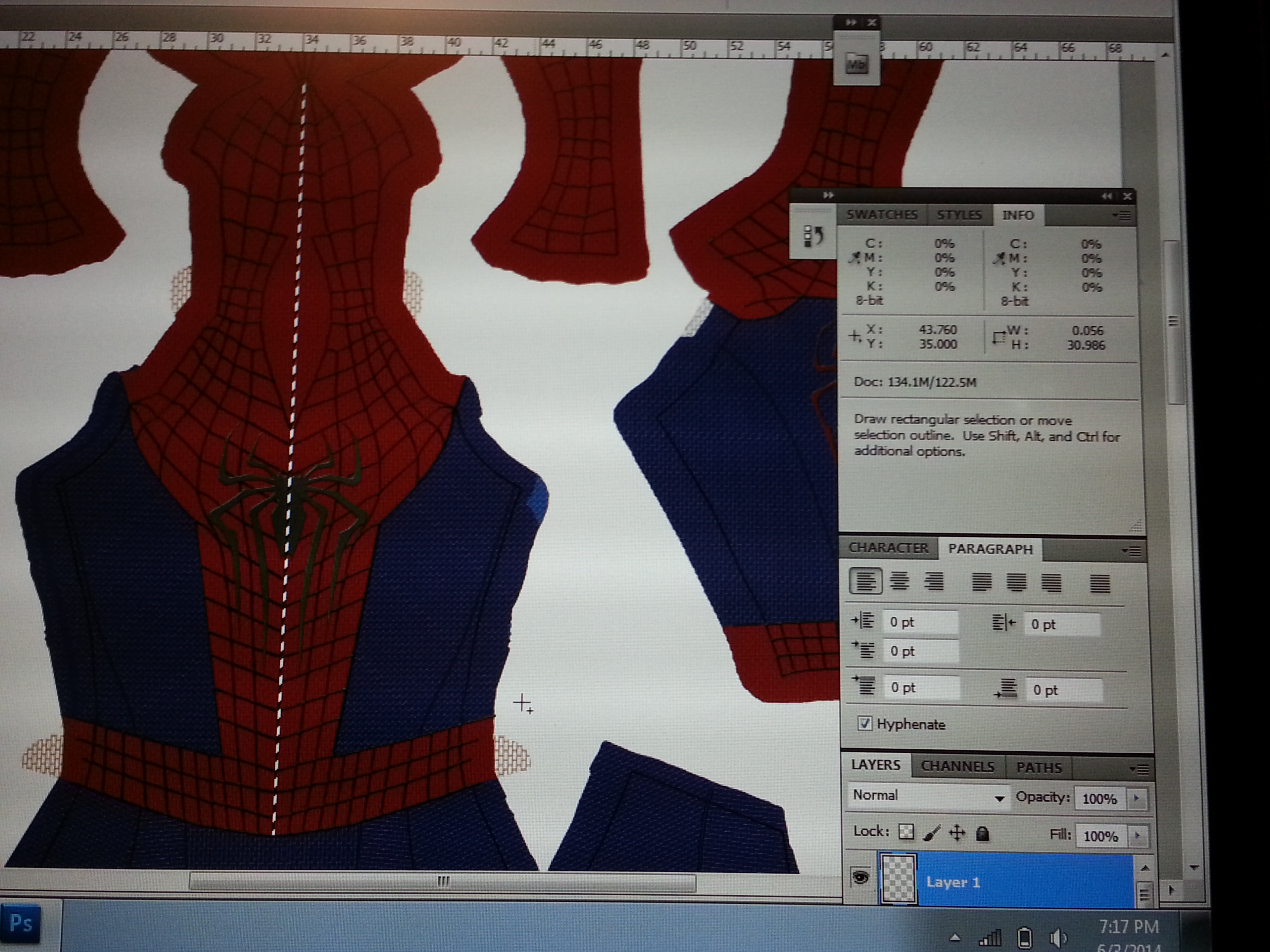This screenshot has width=1270, height=952.
Task: Select the Layers tab
Action: click(x=875, y=765)
